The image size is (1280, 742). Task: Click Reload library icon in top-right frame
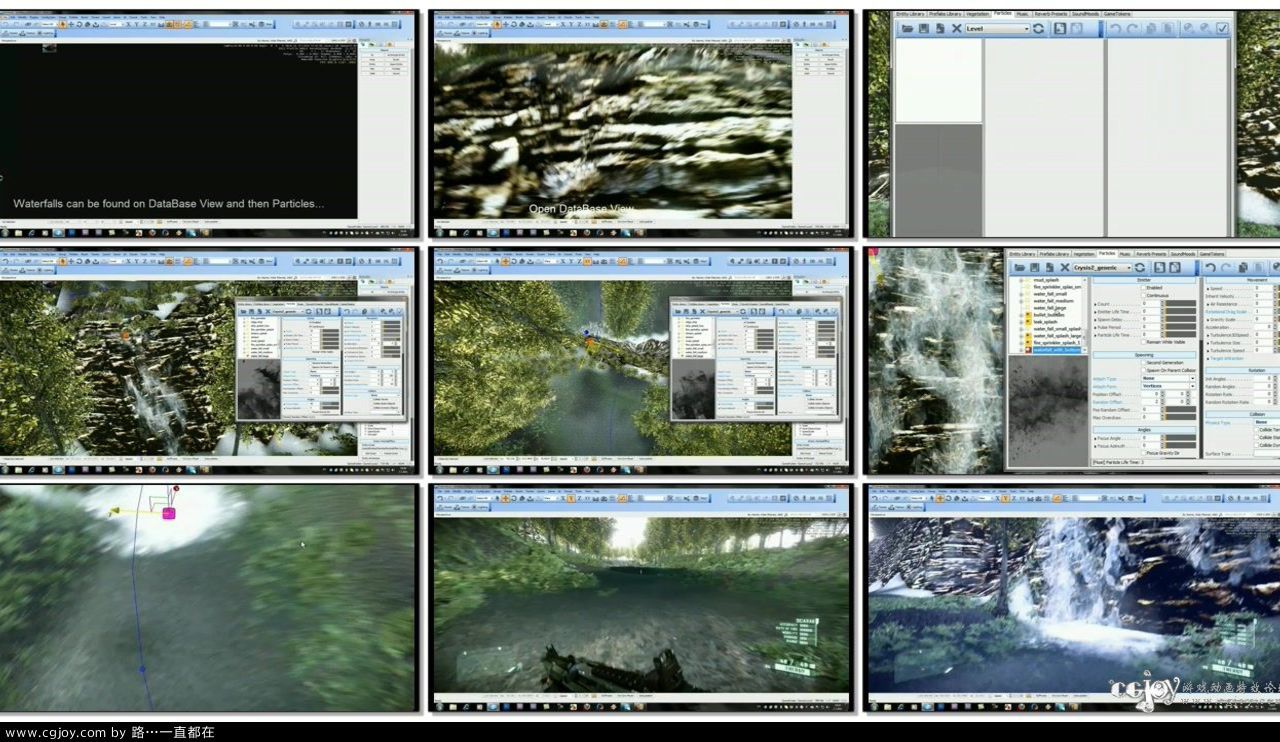click(1038, 28)
